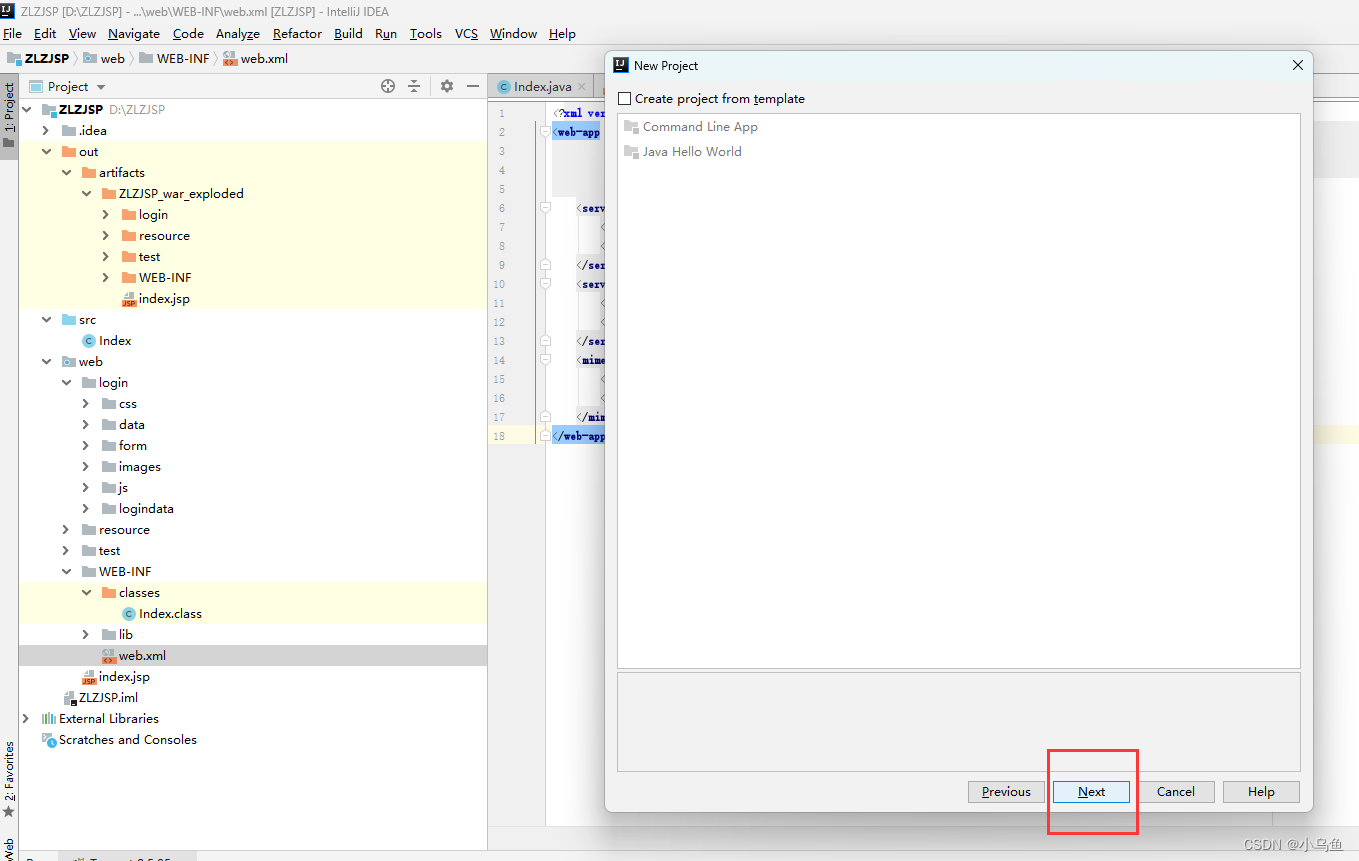This screenshot has width=1359, height=861.
Task: Click the Previous button
Action: point(1006,792)
